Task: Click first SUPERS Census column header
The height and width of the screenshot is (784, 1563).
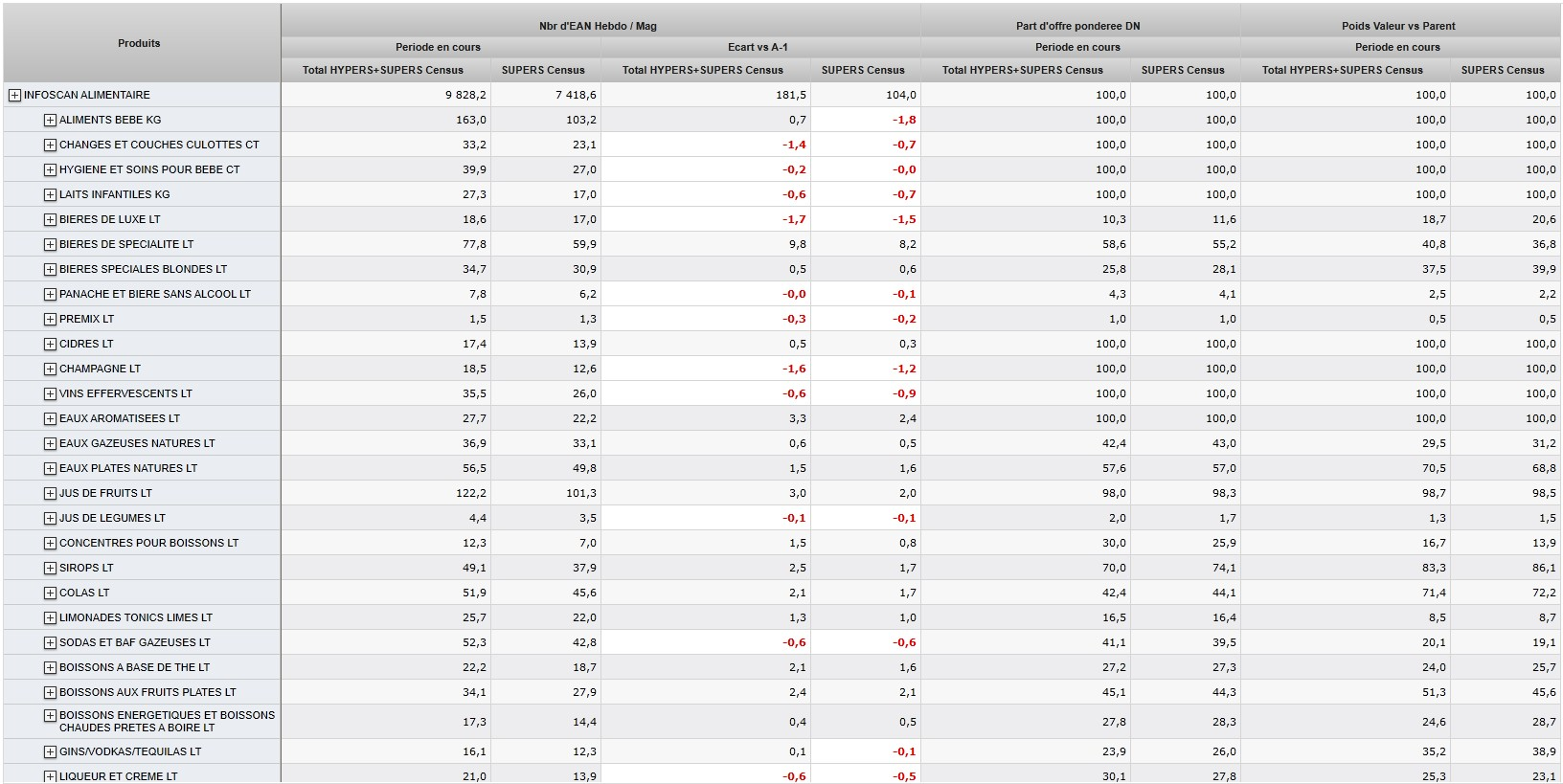Action: click(543, 70)
